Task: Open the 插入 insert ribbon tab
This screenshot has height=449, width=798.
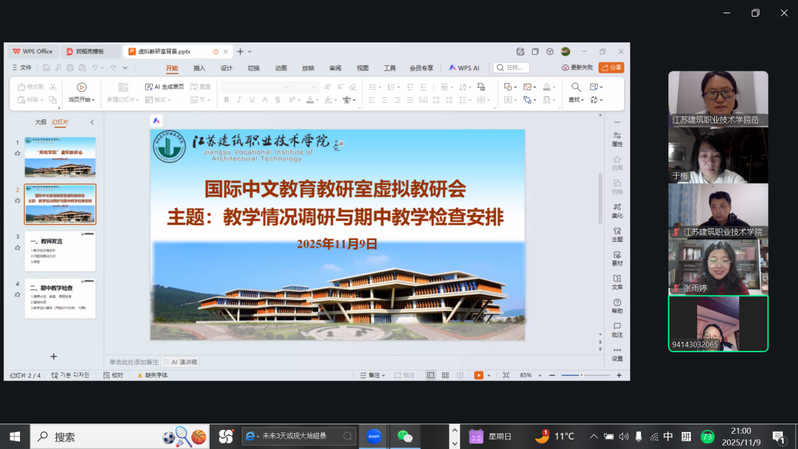Action: pyautogui.click(x=199, y=68)
